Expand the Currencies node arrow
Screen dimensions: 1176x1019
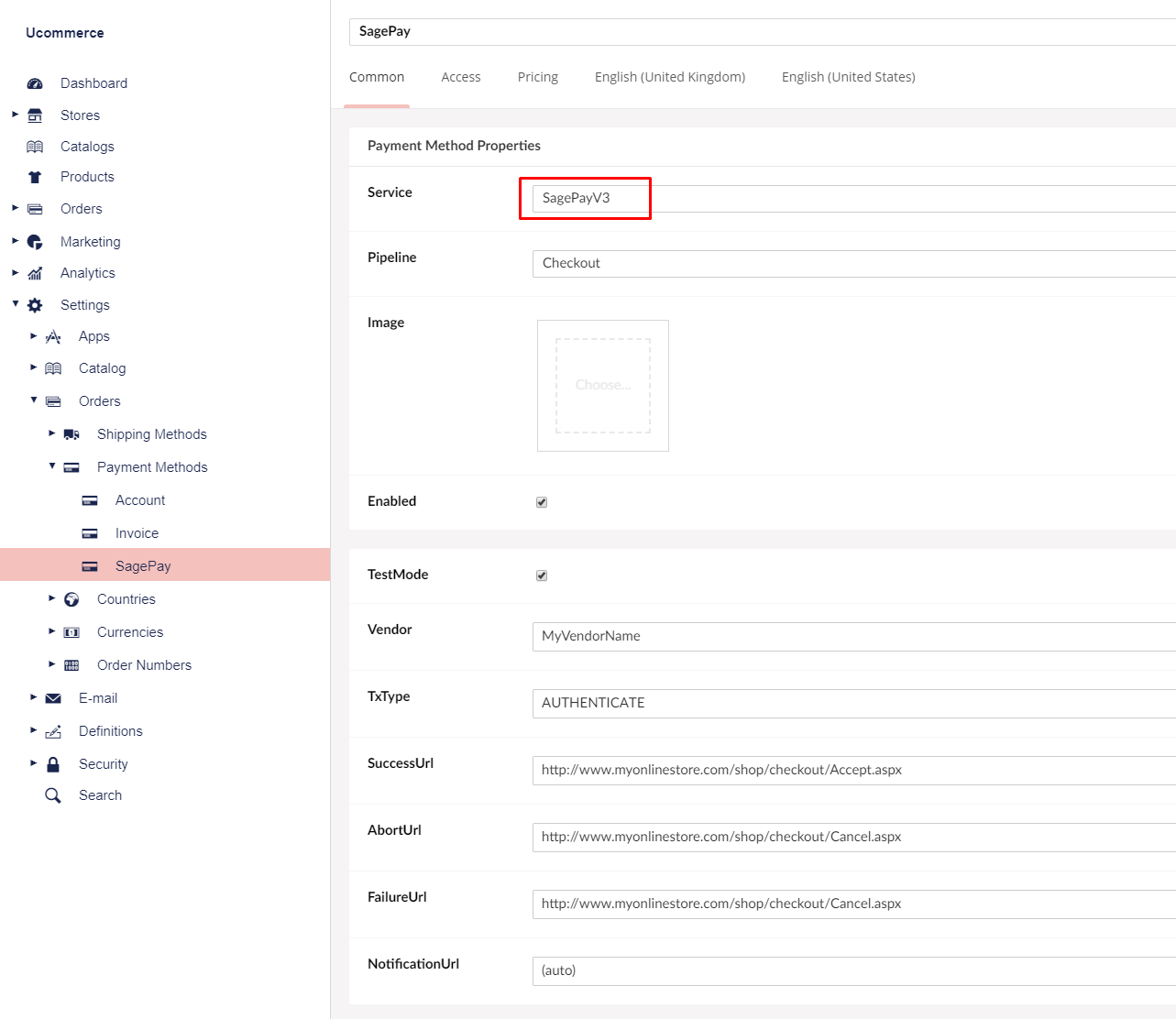point(51,631)
